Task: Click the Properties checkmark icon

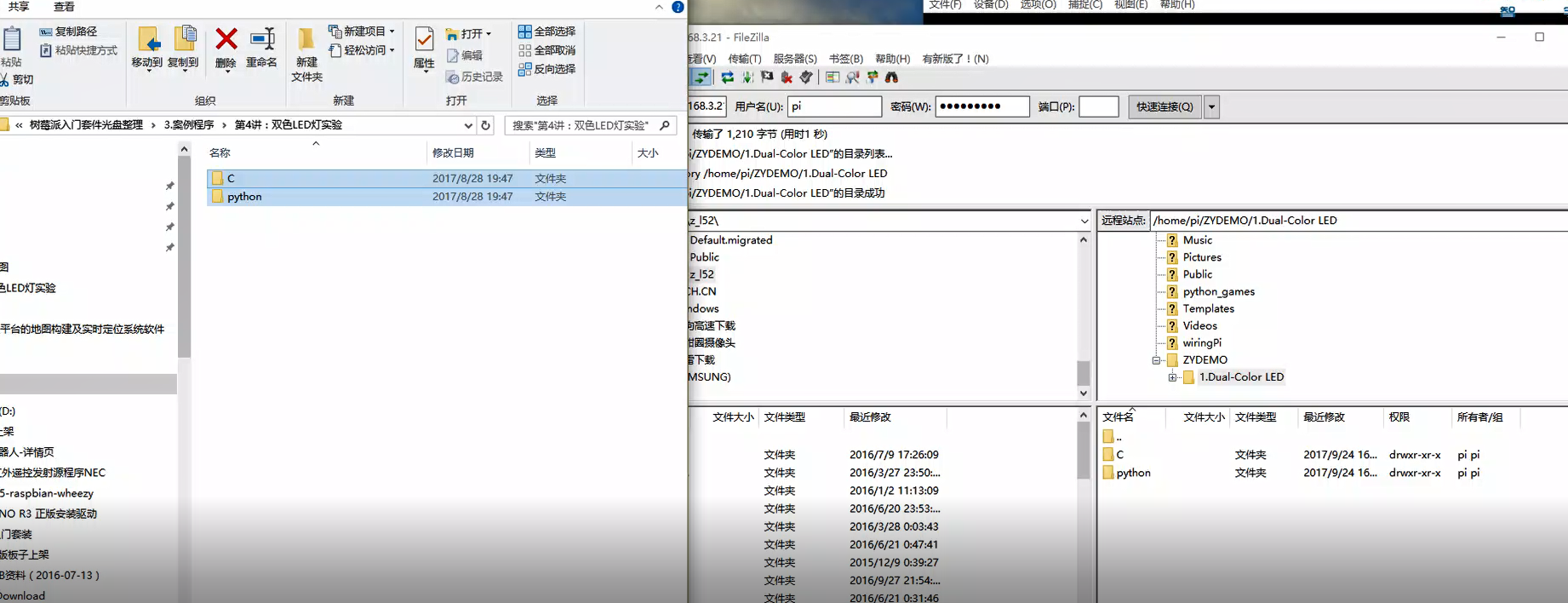Action: 424,39
